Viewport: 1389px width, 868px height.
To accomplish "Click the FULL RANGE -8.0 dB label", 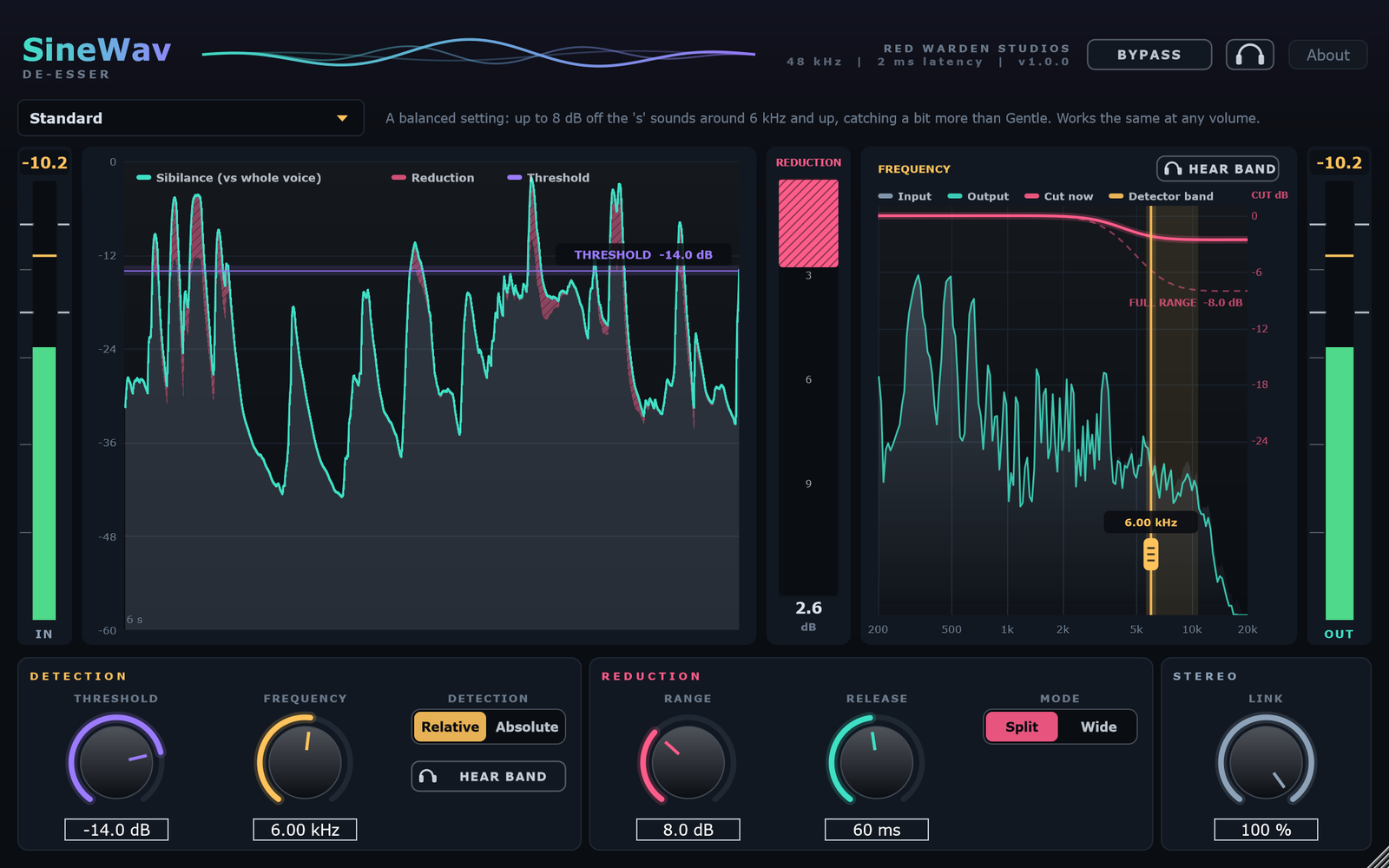I will 1185,303.
